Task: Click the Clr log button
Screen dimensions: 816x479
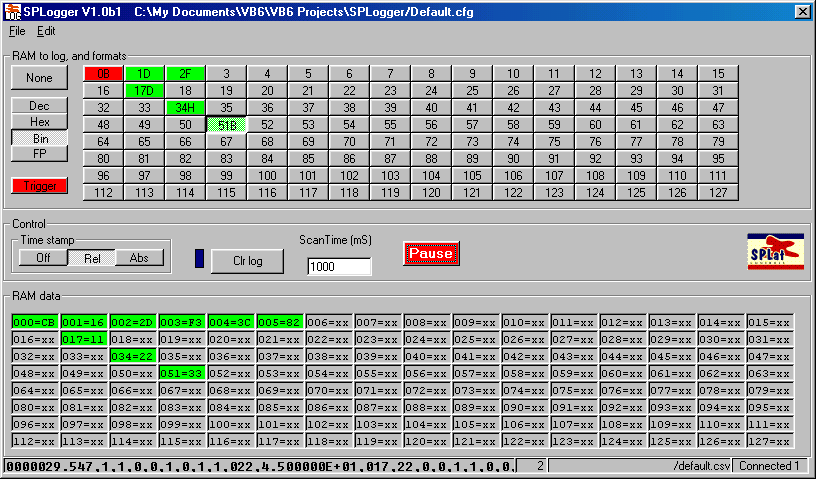Action: tap(246, 259)
